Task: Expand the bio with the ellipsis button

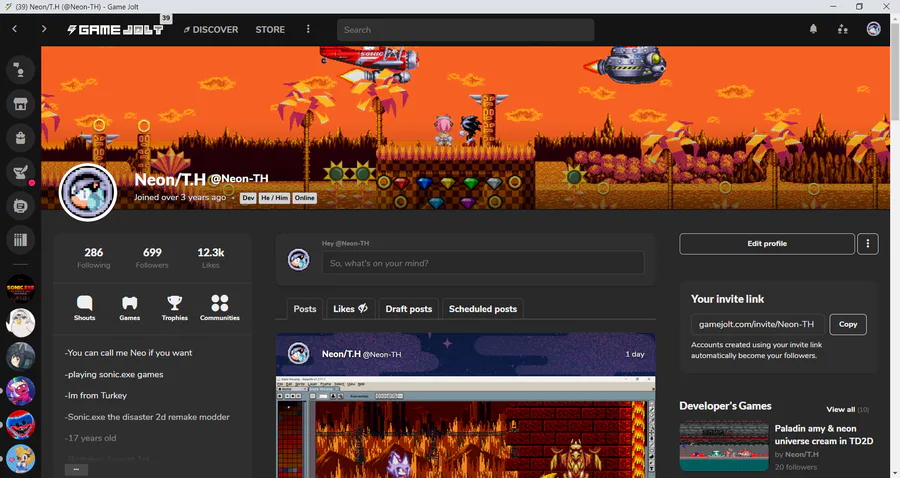Action: pos(76,470)
